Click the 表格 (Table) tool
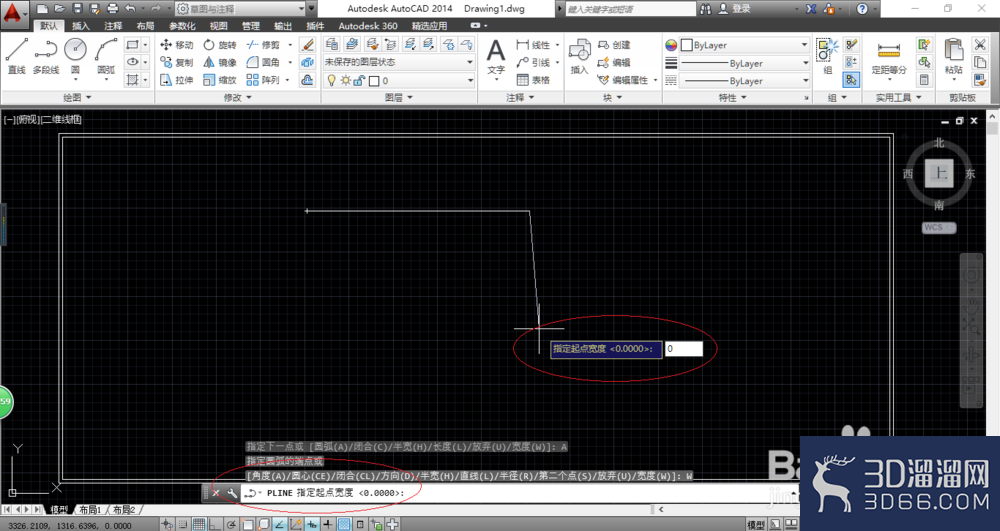Image resolution: width=1000 pixels, height=531 pixels. 533,80
